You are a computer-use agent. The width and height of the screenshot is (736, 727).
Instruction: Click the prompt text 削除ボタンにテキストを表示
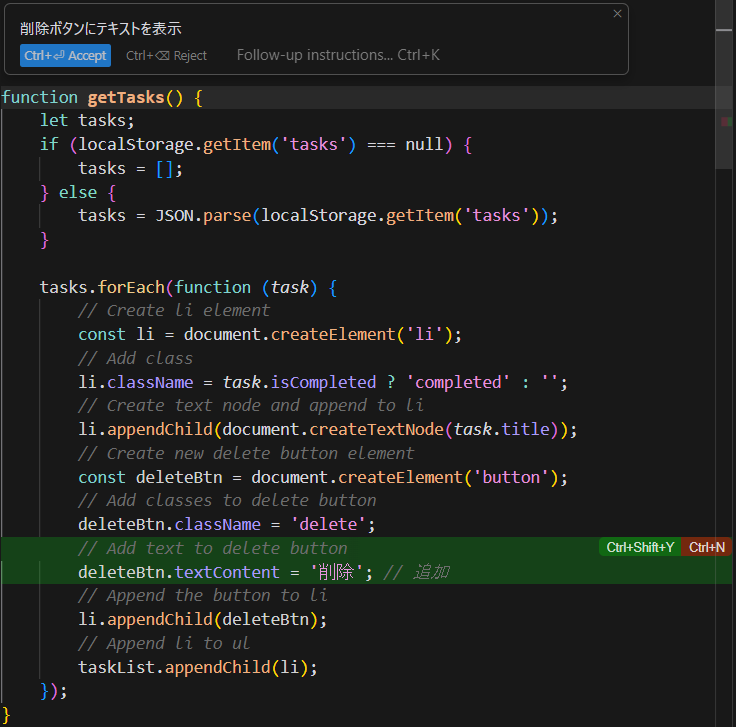click(100, 29)
